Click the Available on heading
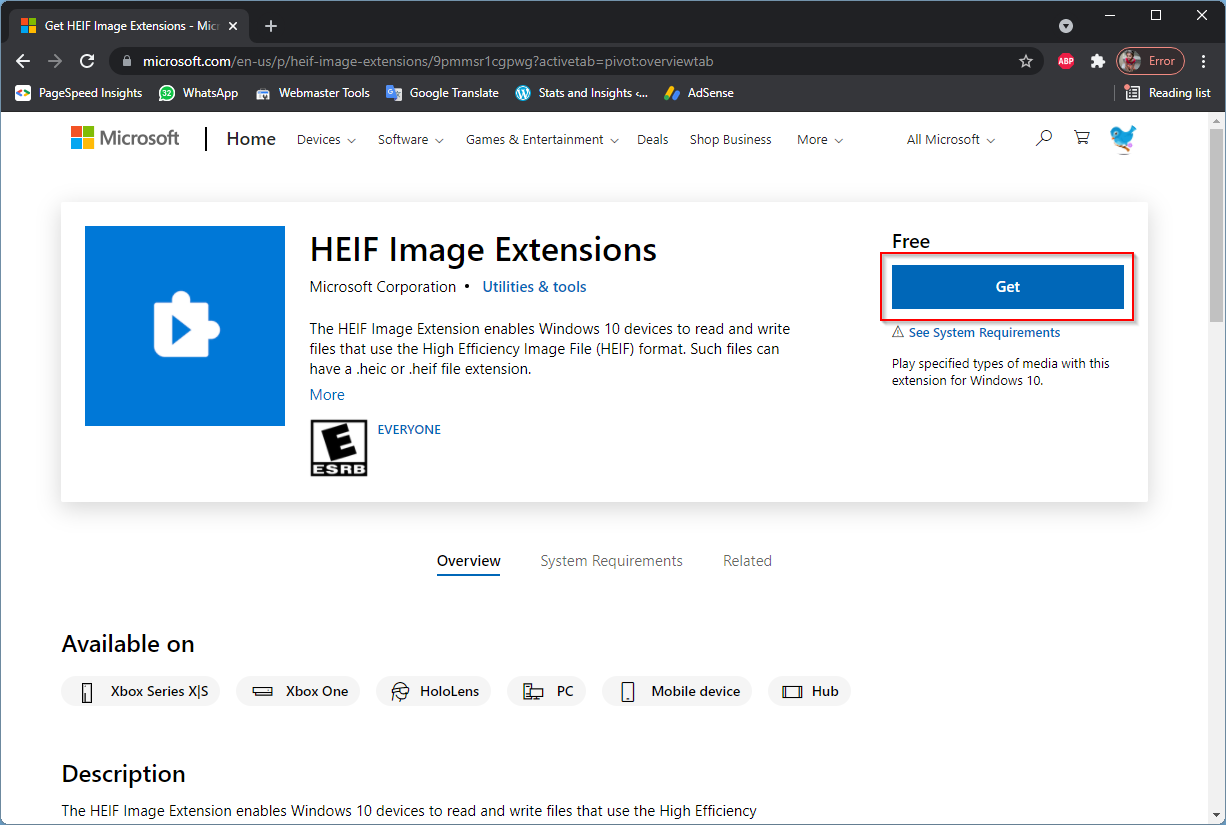Viewport: 1226px width, 825px height. (128, 644)
